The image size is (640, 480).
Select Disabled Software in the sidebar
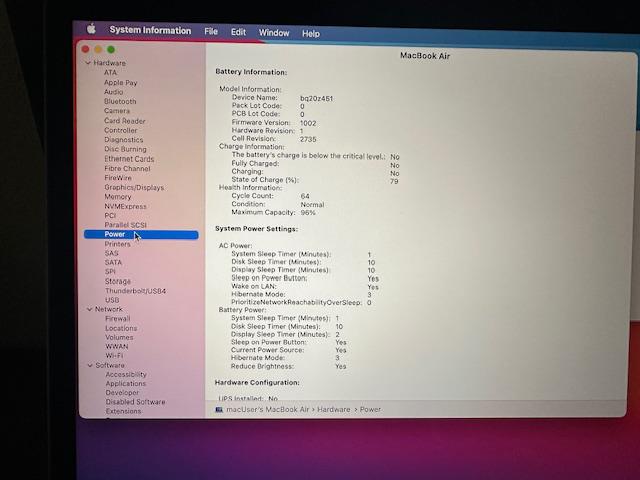(x=136, y=402)
